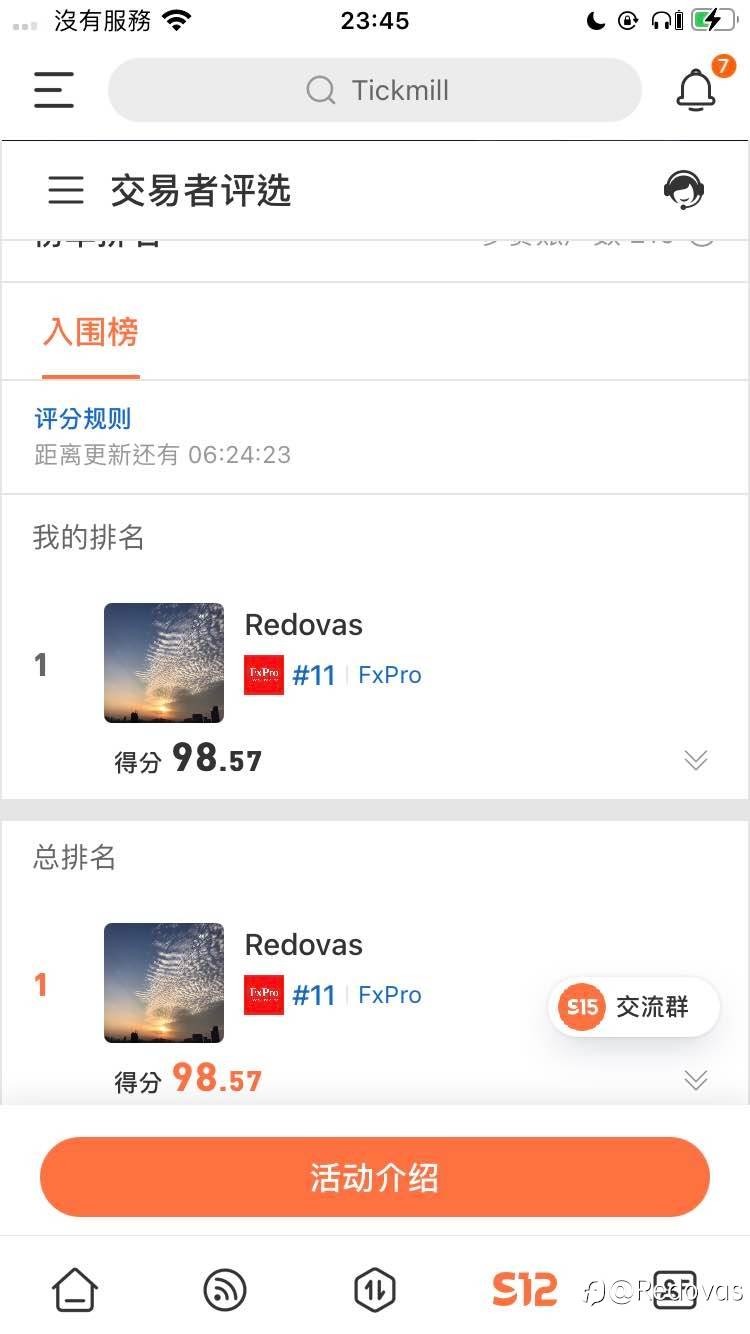Tap the FxPro logo under 我的排名

[x=264, y=675]
